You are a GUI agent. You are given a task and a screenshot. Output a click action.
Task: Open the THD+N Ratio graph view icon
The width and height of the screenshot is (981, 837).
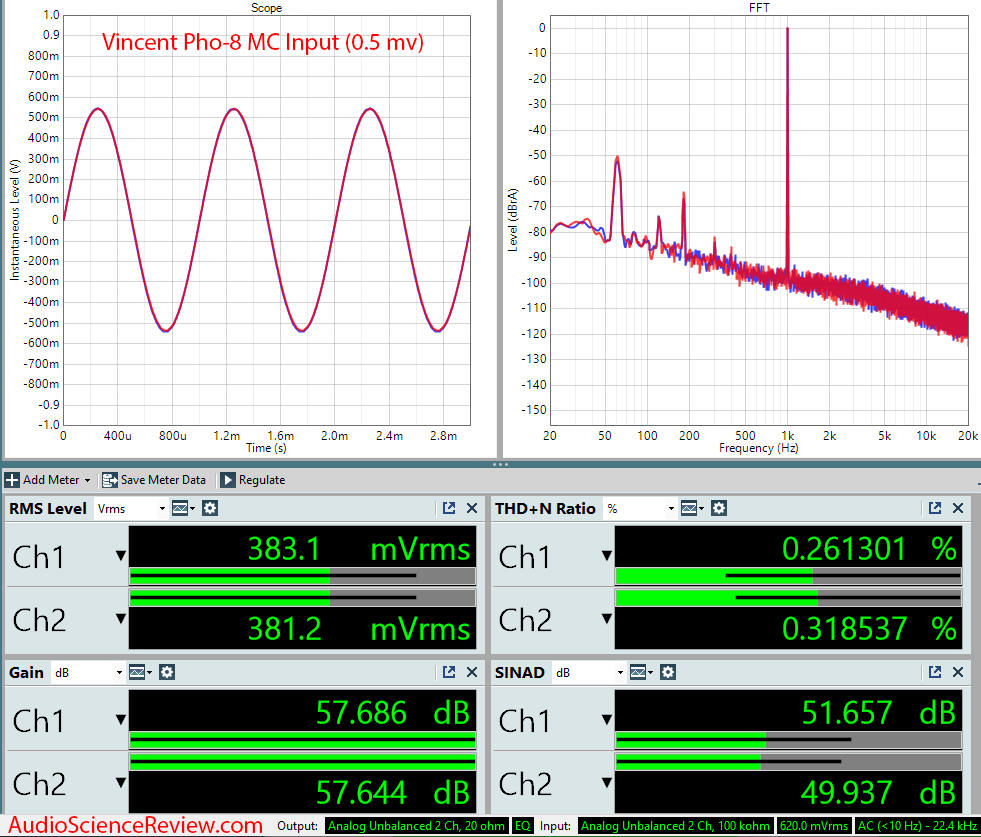(691, 509)
